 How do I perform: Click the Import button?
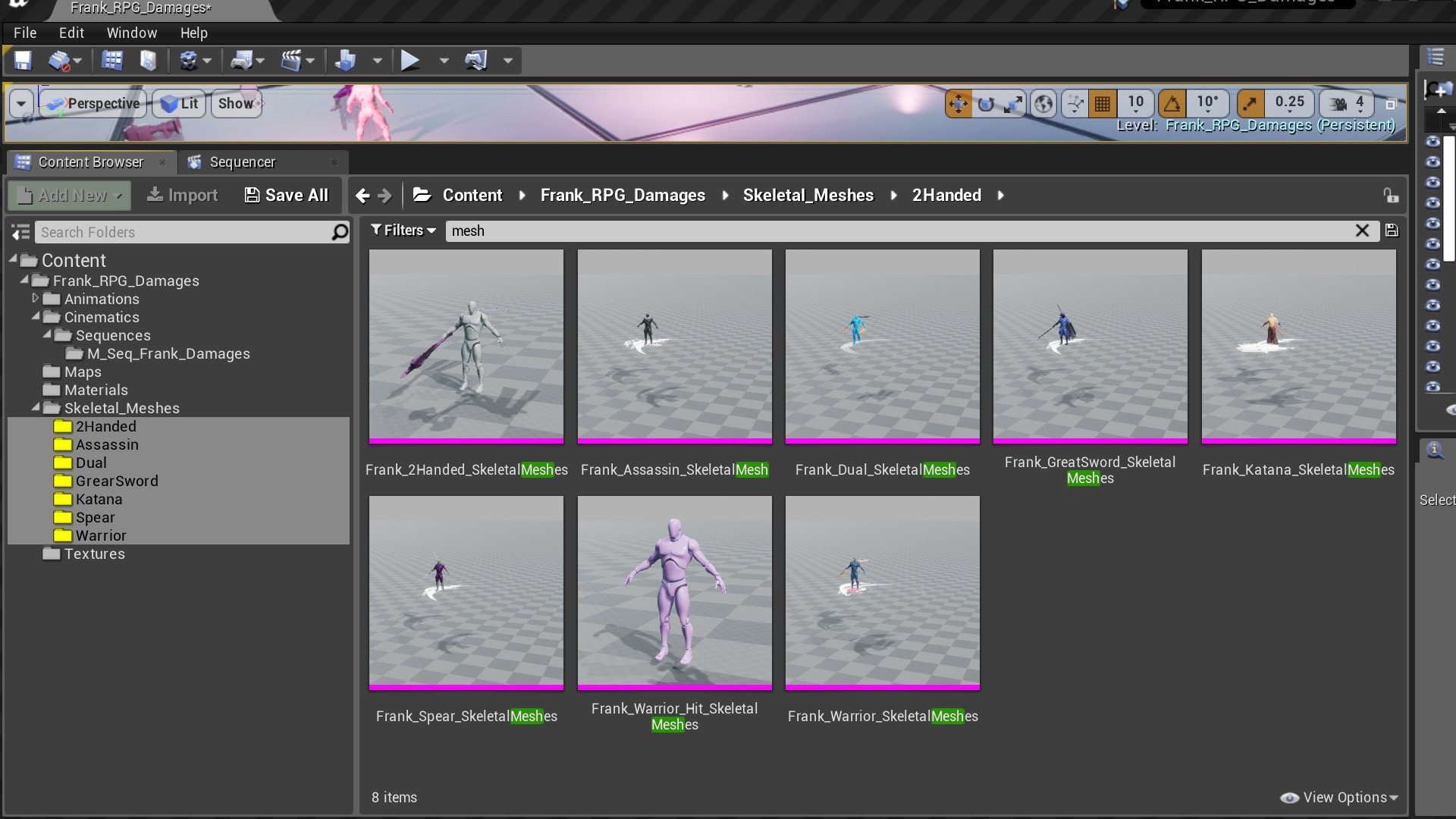182,196
